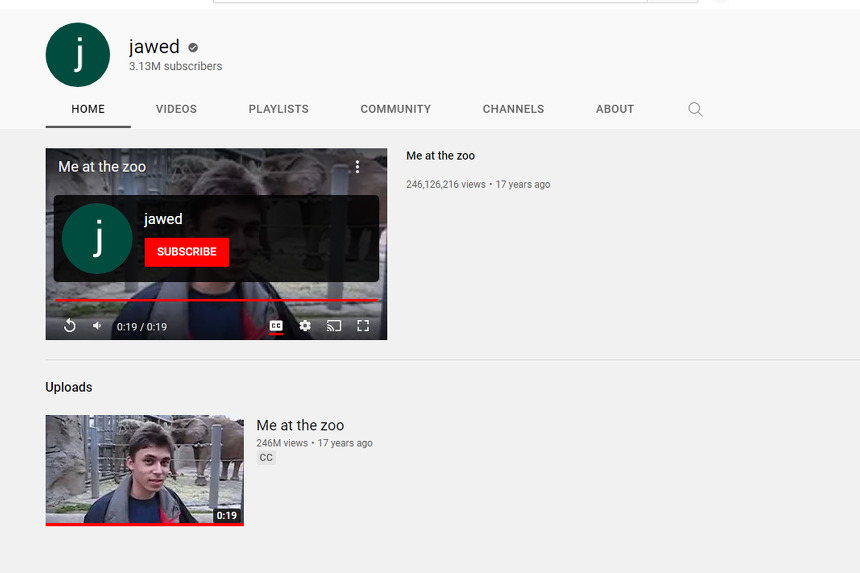Image resolution: width=860 pixels, height=573 pixels.
Task: Open the 'Me at the zoo' upload thumbnail
Action: pyautogui.click(x=145, y=470)
